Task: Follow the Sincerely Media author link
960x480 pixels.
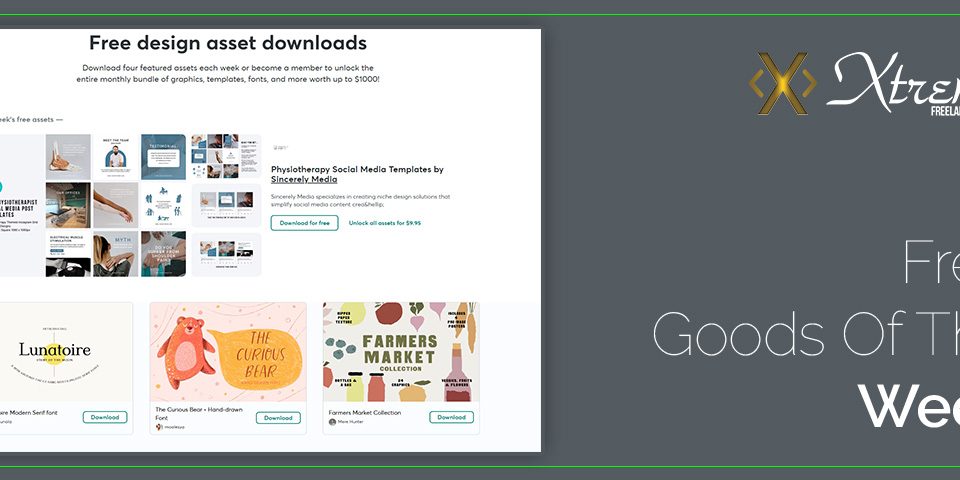Action: coord(304,179)
